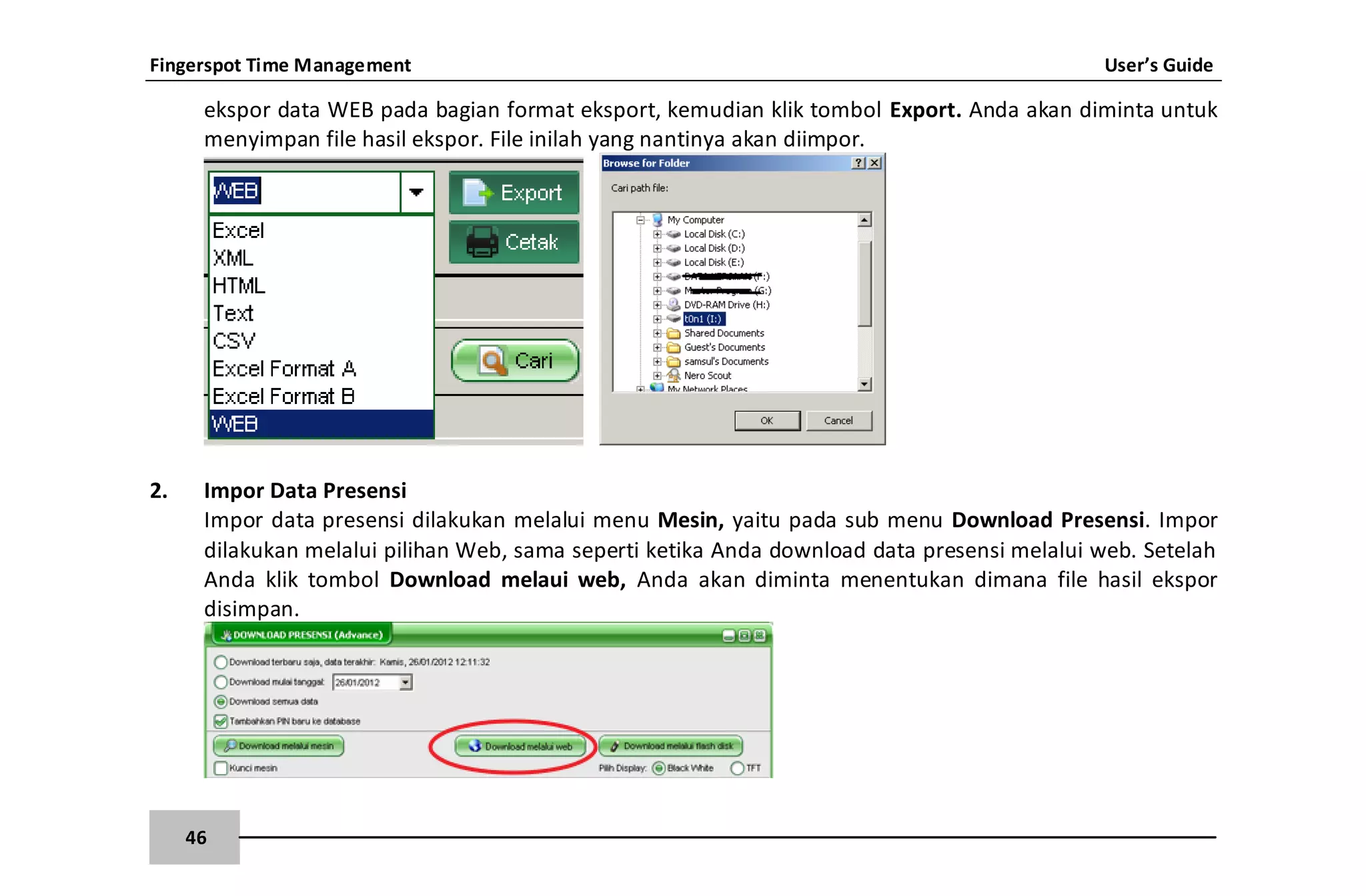
Task: Select Black White display radio button
Action: (659, 768)
